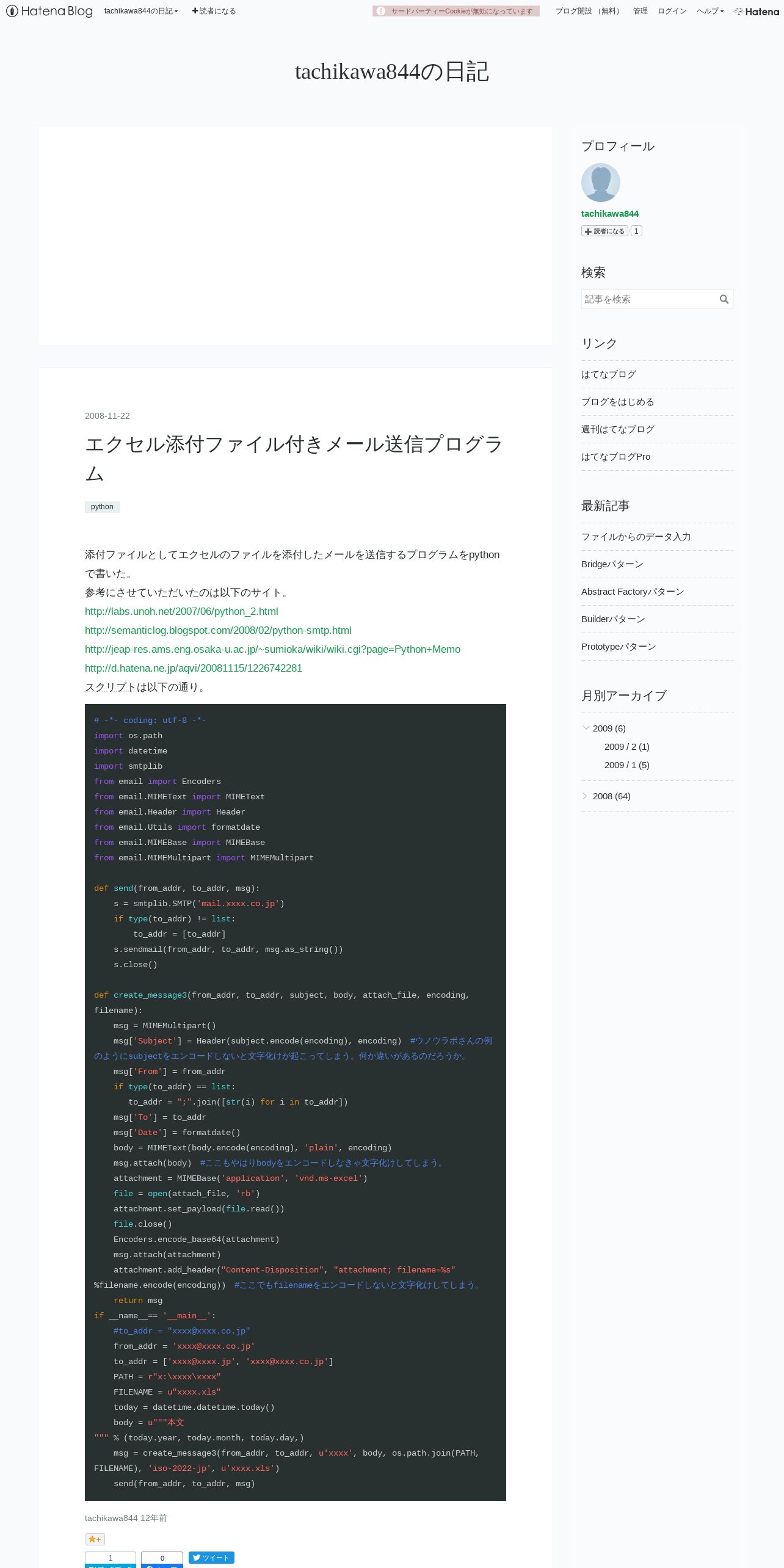The width and height of the screenshot is (784, 1568).
Task: Open d.hatena.ne.jp/aqvi link
Action: pos(194,668)
